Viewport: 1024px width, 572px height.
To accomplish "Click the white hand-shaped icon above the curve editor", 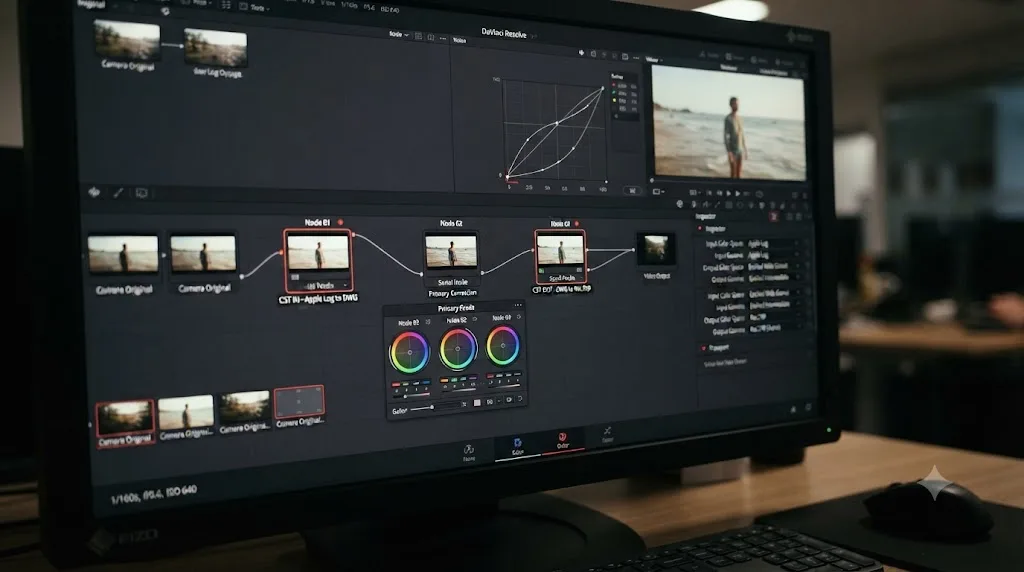I will pos(581,53).
